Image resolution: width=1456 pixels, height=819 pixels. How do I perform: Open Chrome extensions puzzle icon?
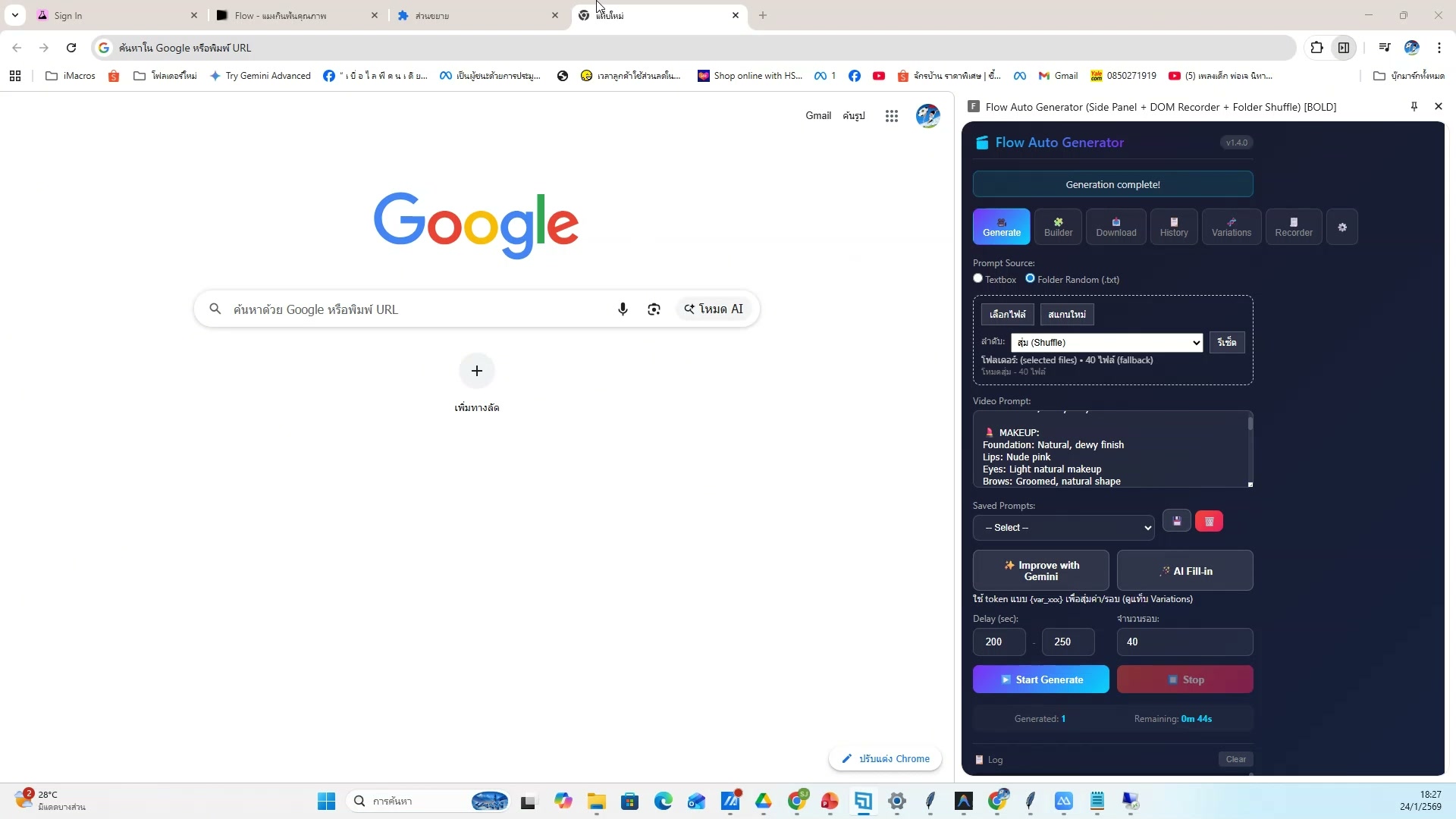[1317, 48]
